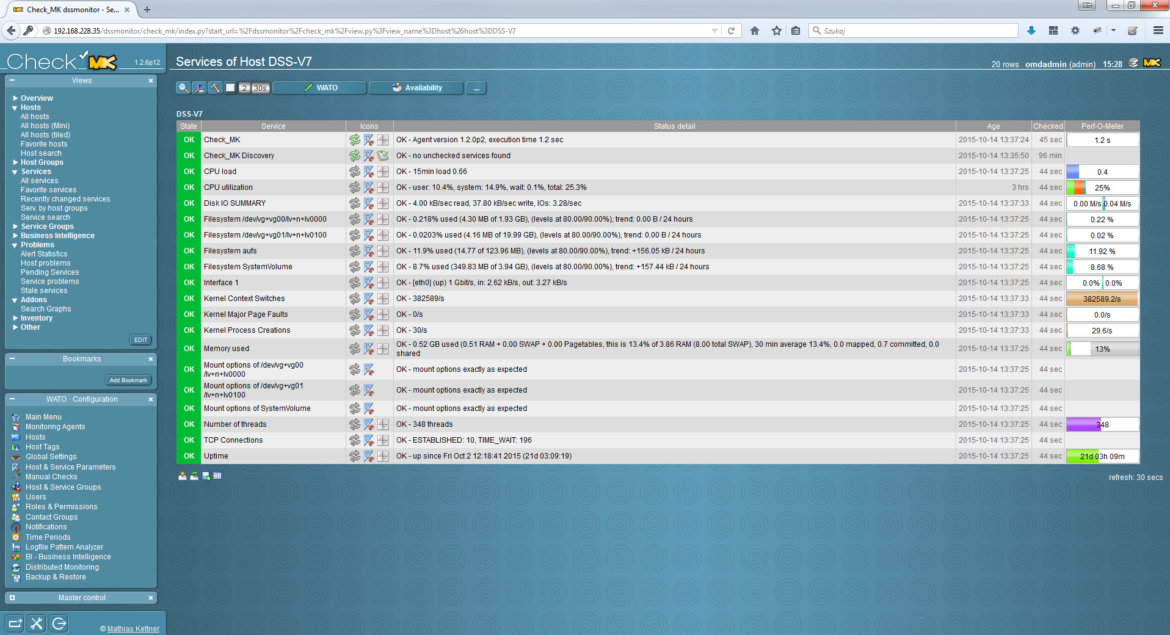Open the commands hammer icon

(x=215, y=87)
